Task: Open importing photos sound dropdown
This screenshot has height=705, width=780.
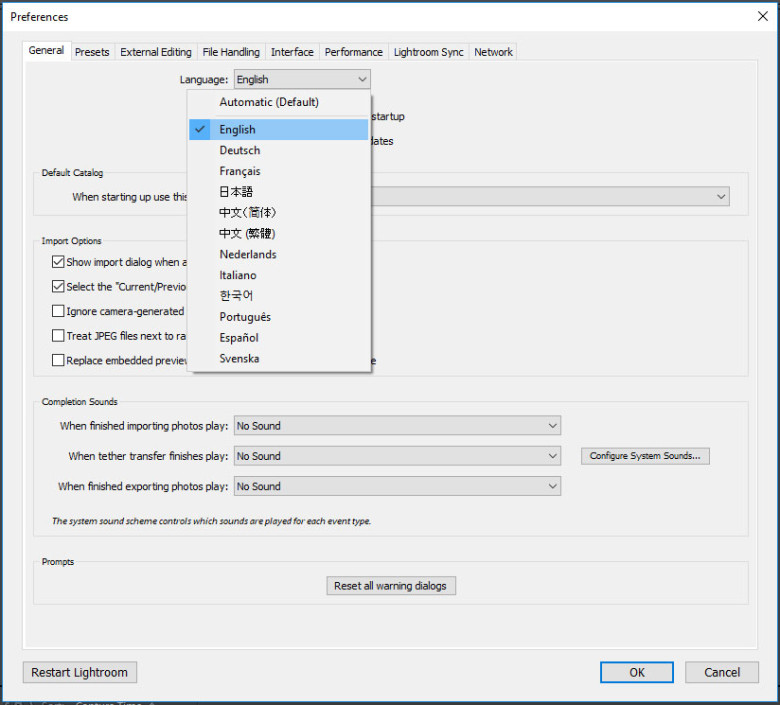Action: 397,426
